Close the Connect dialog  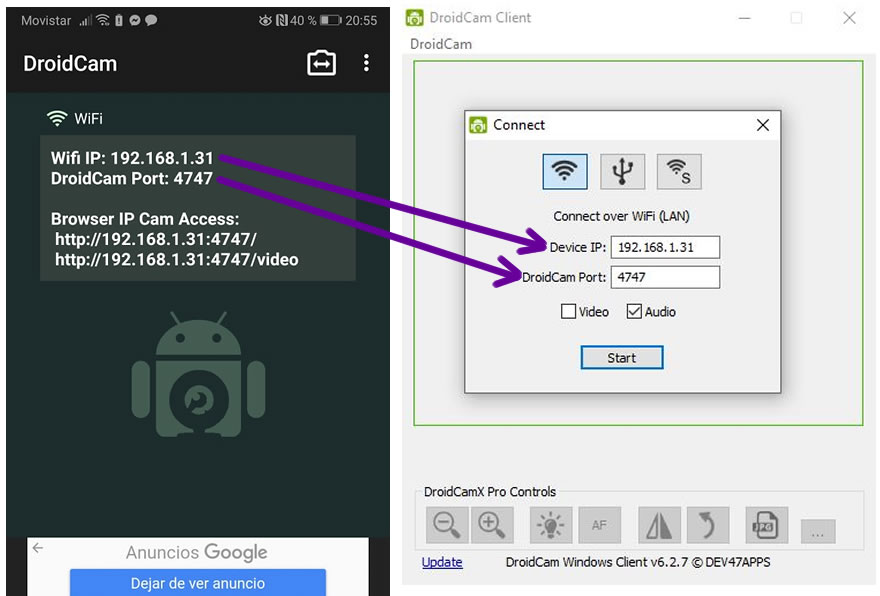763,125
